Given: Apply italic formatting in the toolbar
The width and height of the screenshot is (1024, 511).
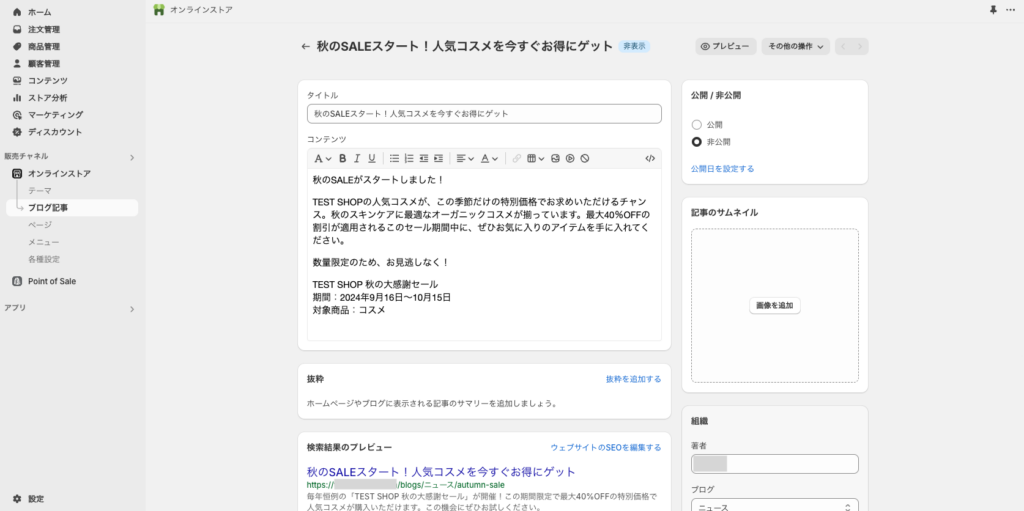Looking at the screenshot, I should [357, 158].
